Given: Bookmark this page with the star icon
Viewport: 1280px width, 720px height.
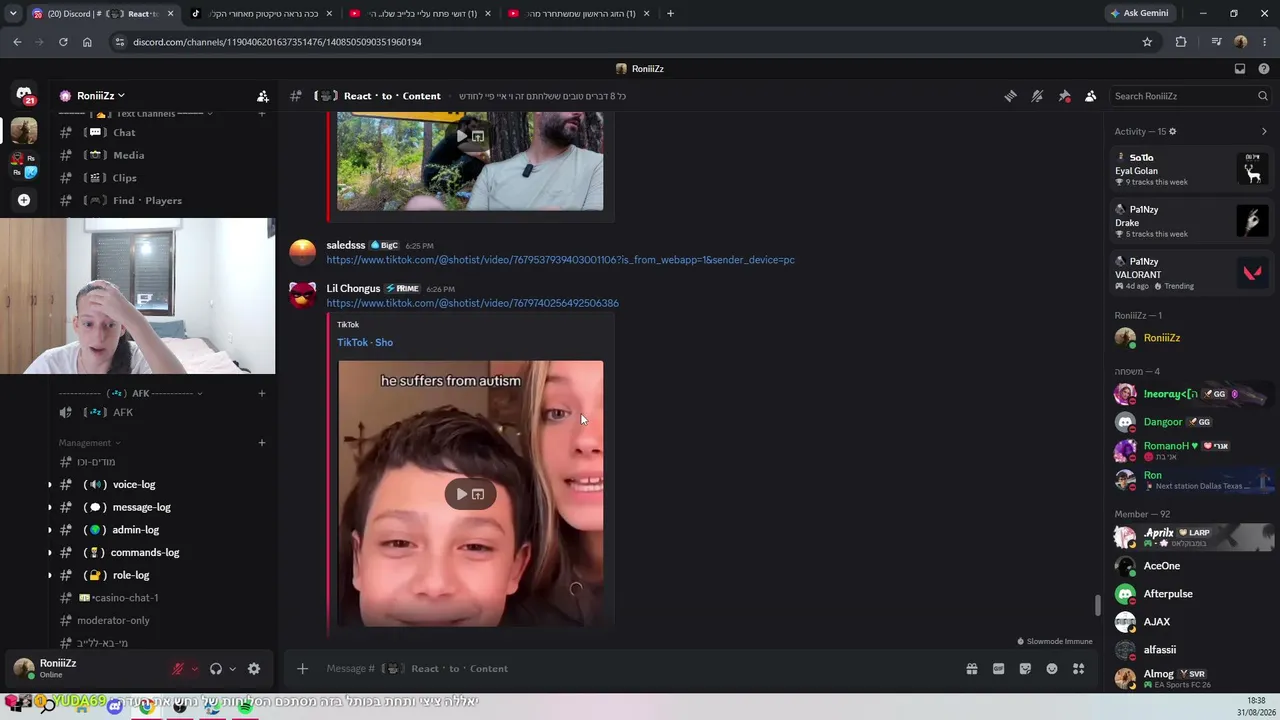Looking at the screenshot, I should click(1147, 42).
